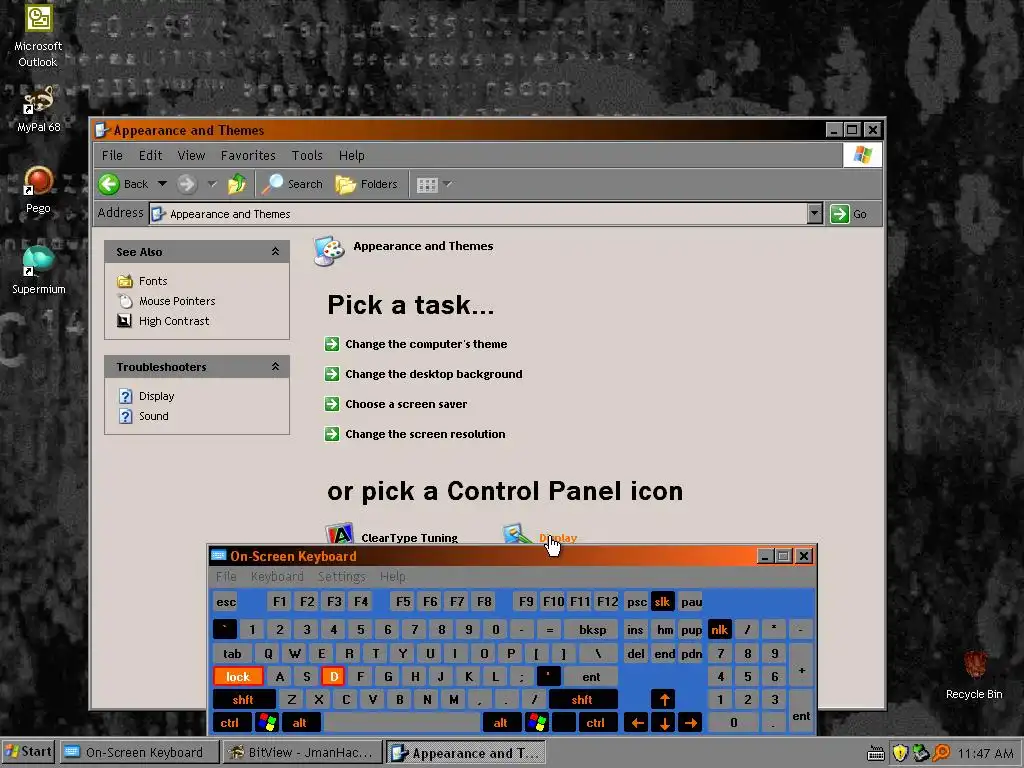Image resolution: width=1024 pixels, height=768 pixels.
Task: Toggle the slk scroll lock key
Action: (662, 601)
